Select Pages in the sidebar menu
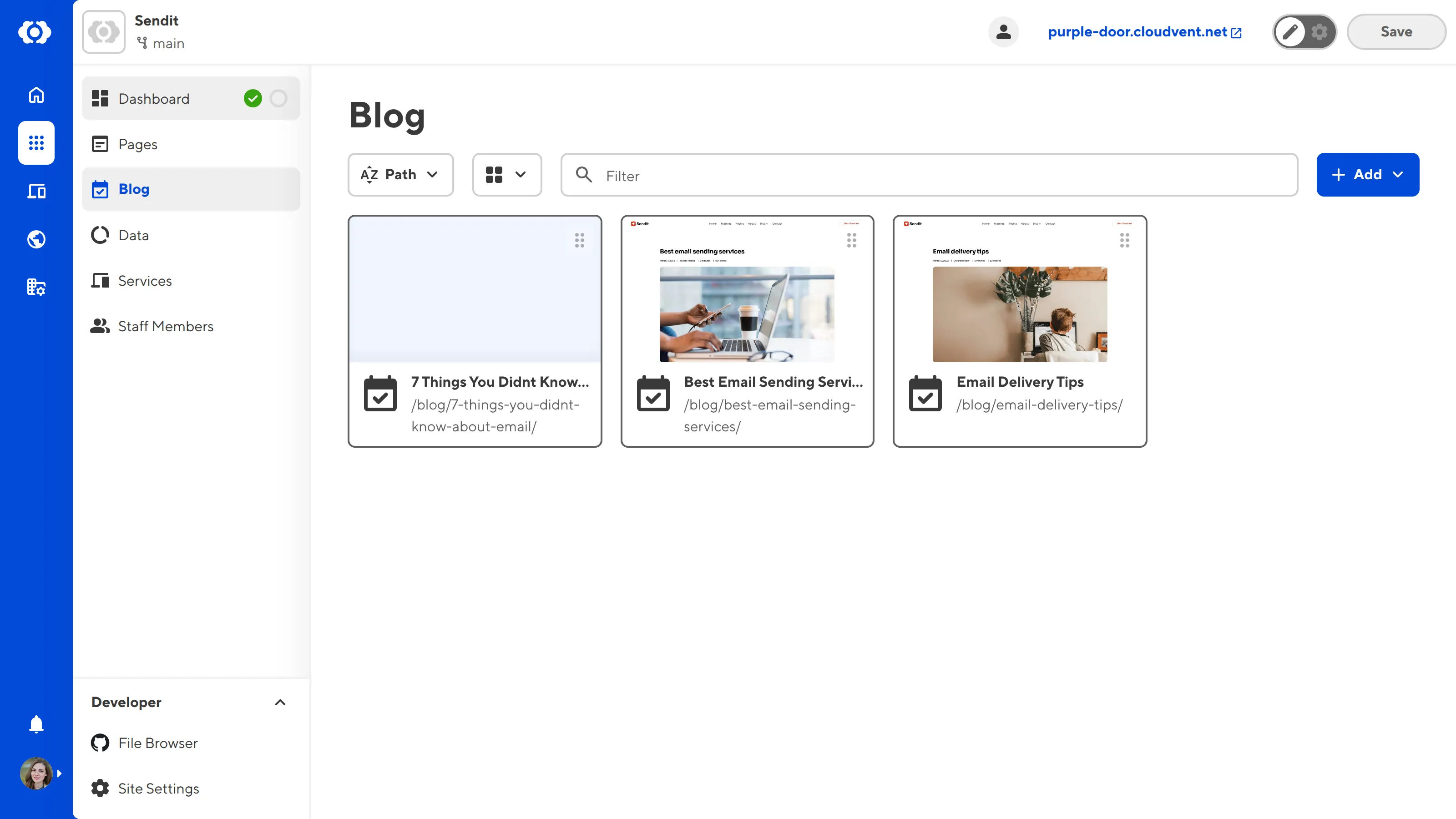The width and height of the screenshot is (1456, 819). click(x=137, y=144)
